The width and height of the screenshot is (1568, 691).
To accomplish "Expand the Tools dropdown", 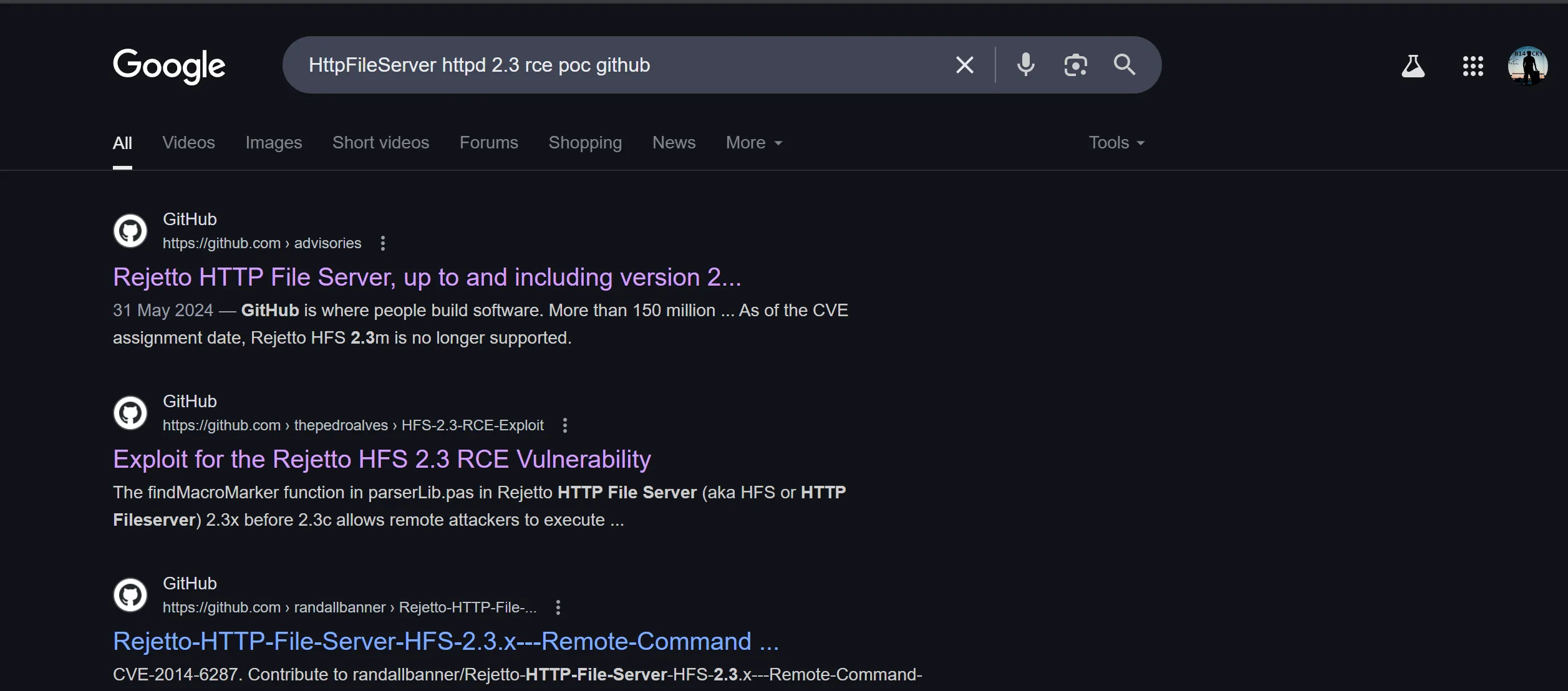I will [1116, 143].
